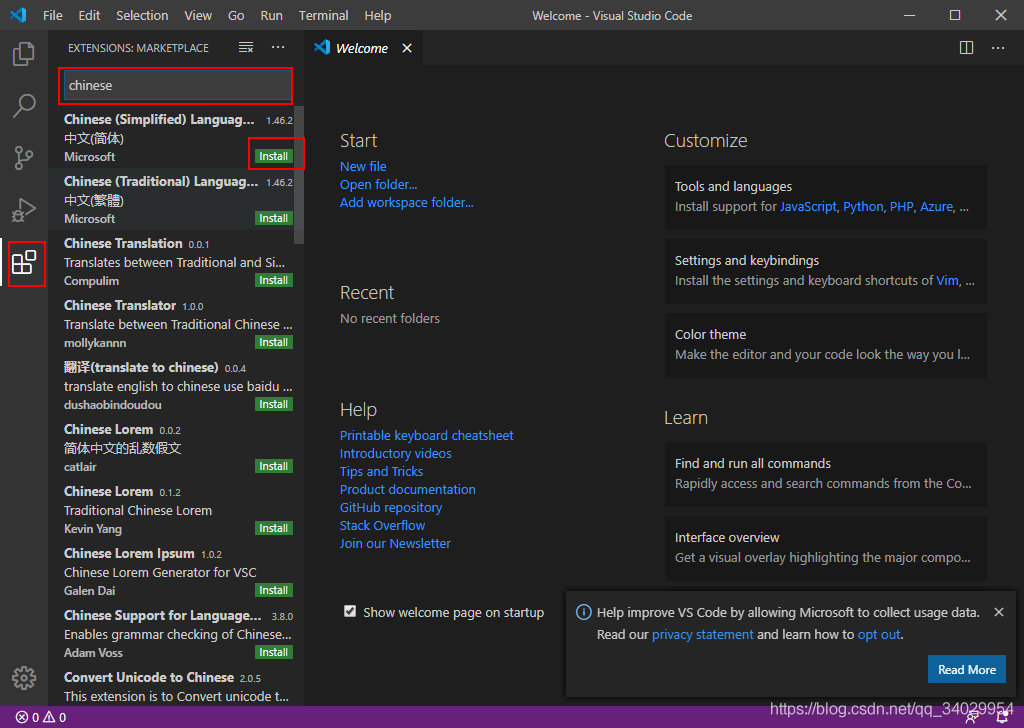
Task: Open the Run menu
Action: point(271,15)
